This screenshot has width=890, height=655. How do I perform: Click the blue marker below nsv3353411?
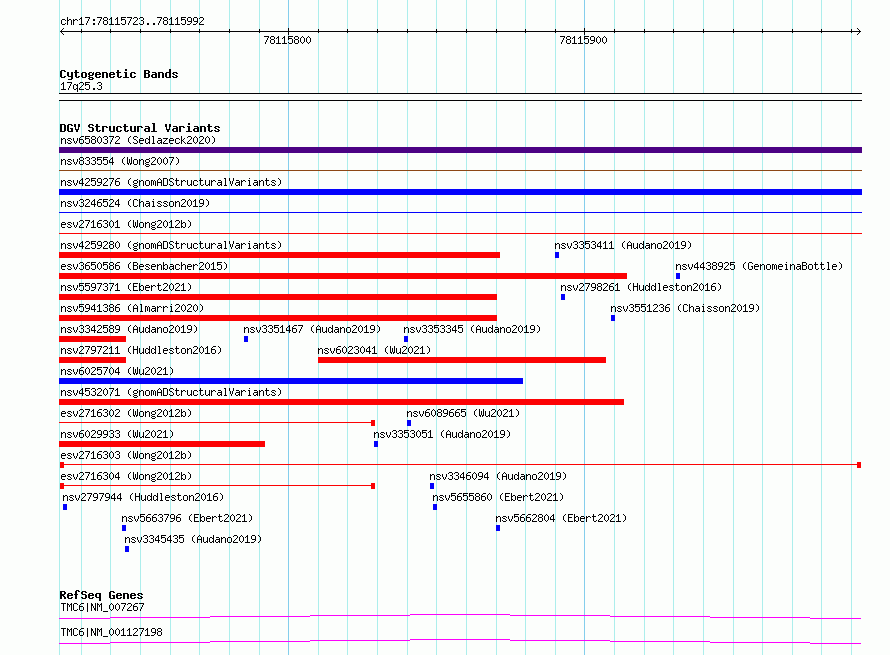pos(557,255)
